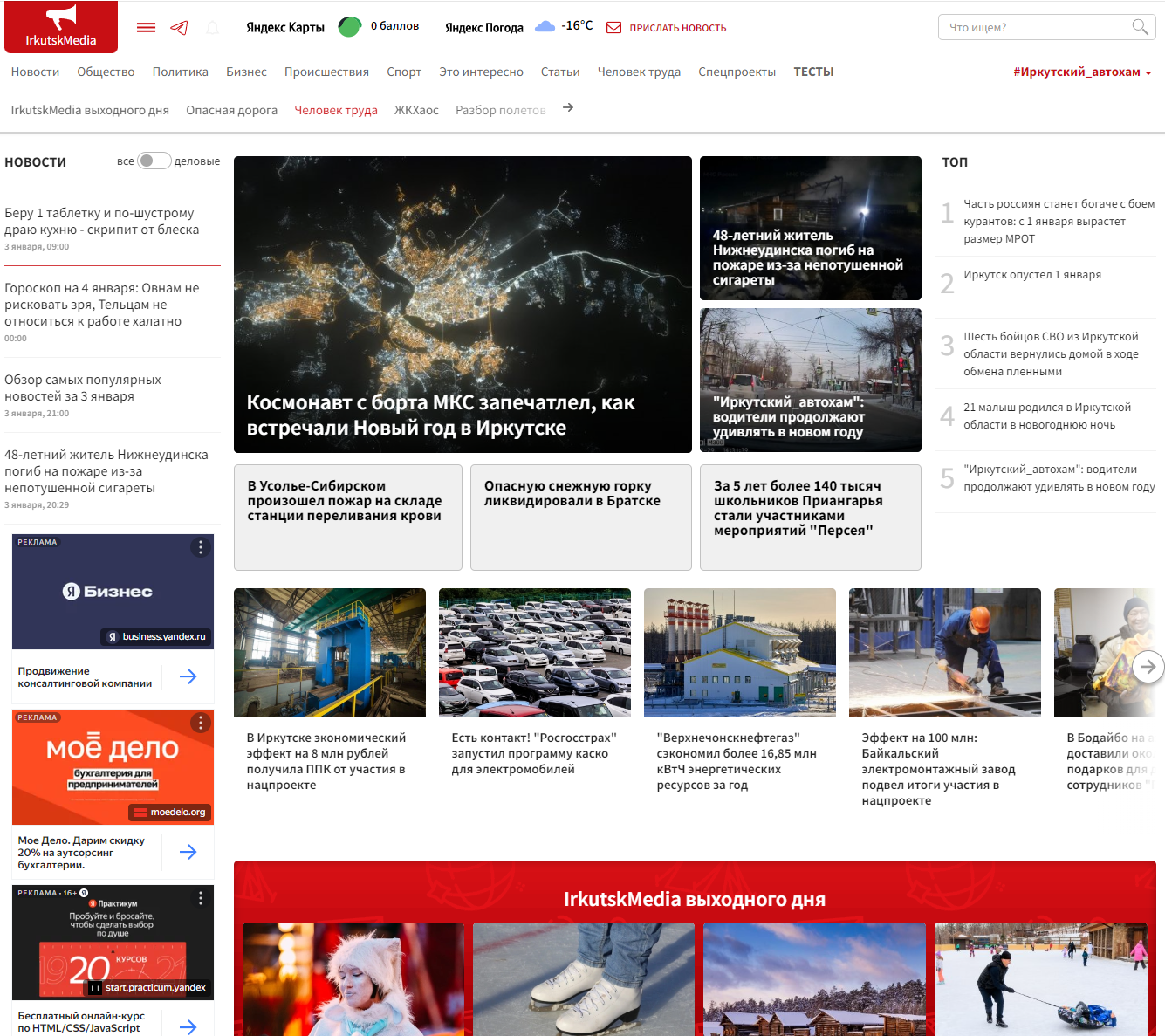Open the horoscope for January 4 headline
This screenshot has height=1036, width=1165.
click(102, 305)
